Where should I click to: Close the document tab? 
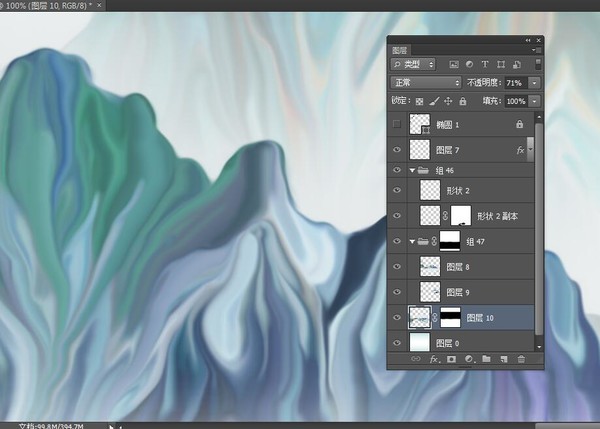tap(99, 5)
